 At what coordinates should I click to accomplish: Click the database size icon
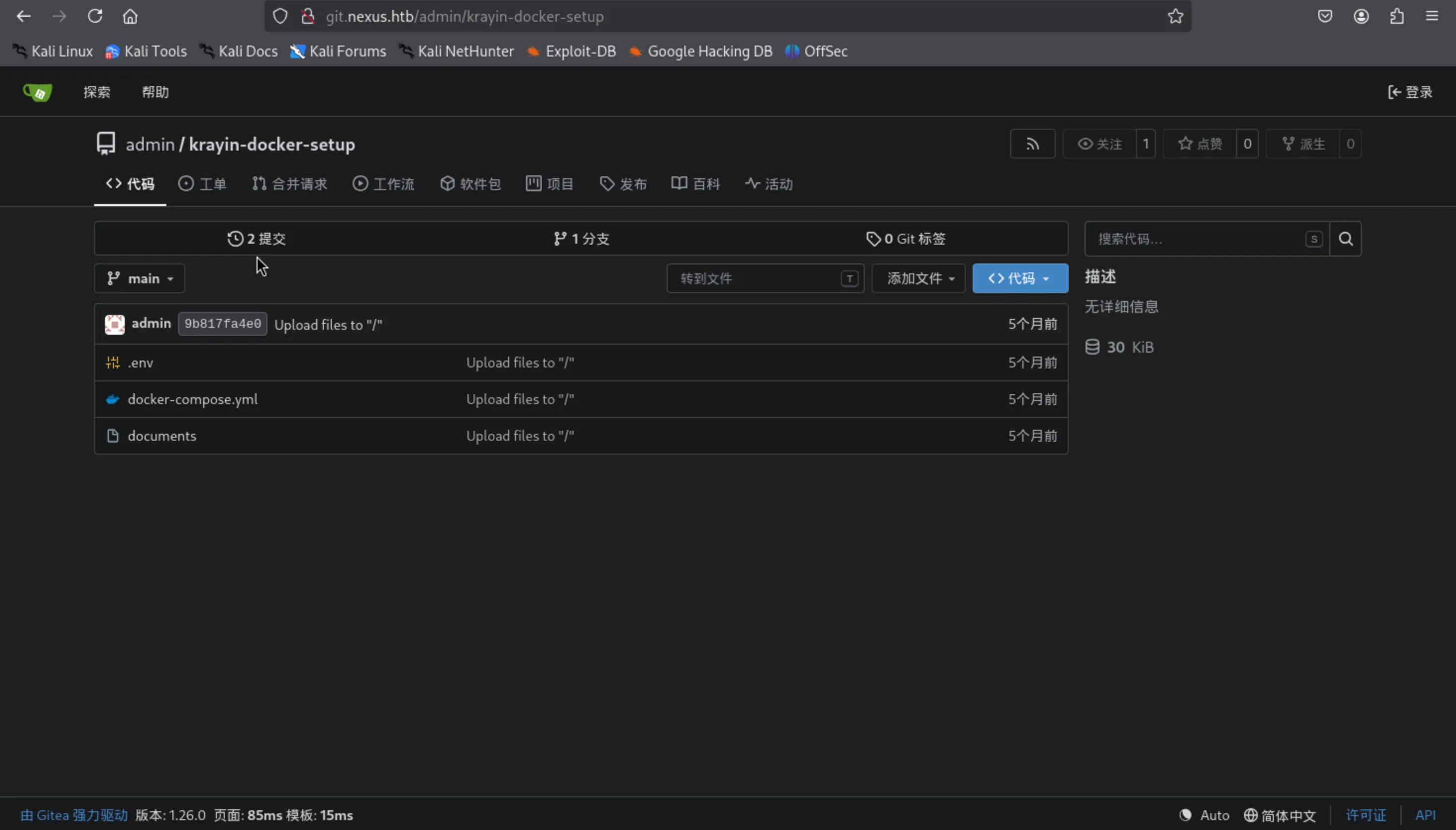tap(1092, 347)
